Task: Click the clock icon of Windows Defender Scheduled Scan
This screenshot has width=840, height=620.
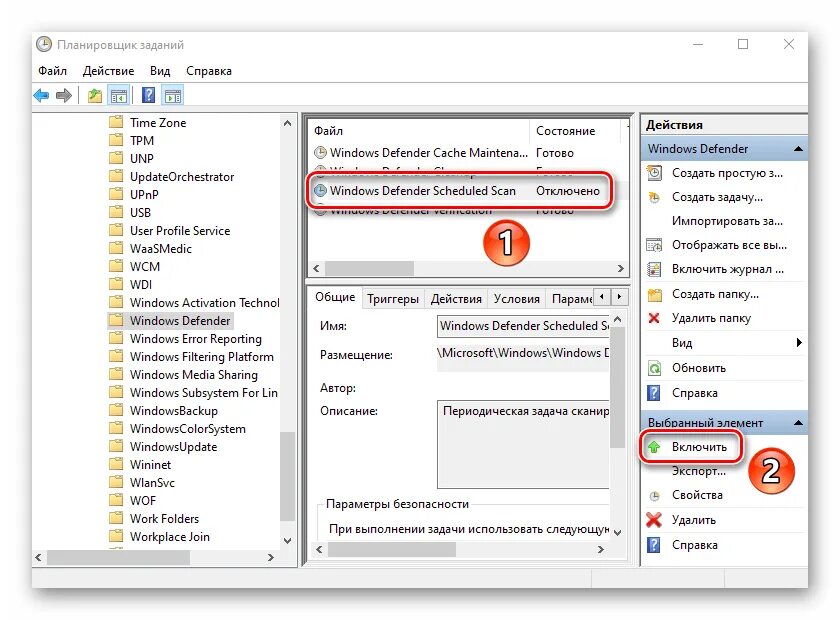Action: tap(320, 191)
